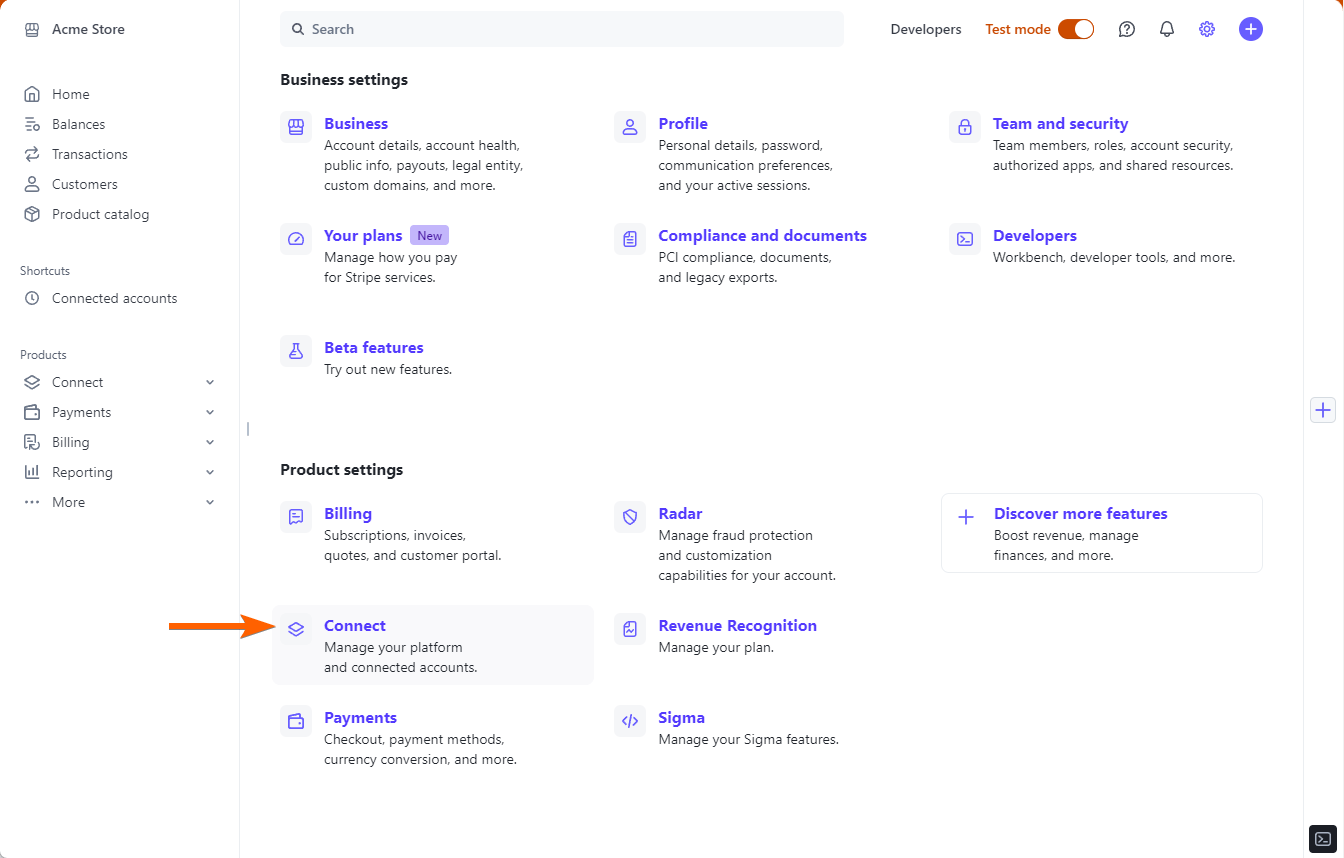Open the Compliance and documents link
Image resolution: width=1344 pixels, height=858 pixels.
click(x=762, y=236)
